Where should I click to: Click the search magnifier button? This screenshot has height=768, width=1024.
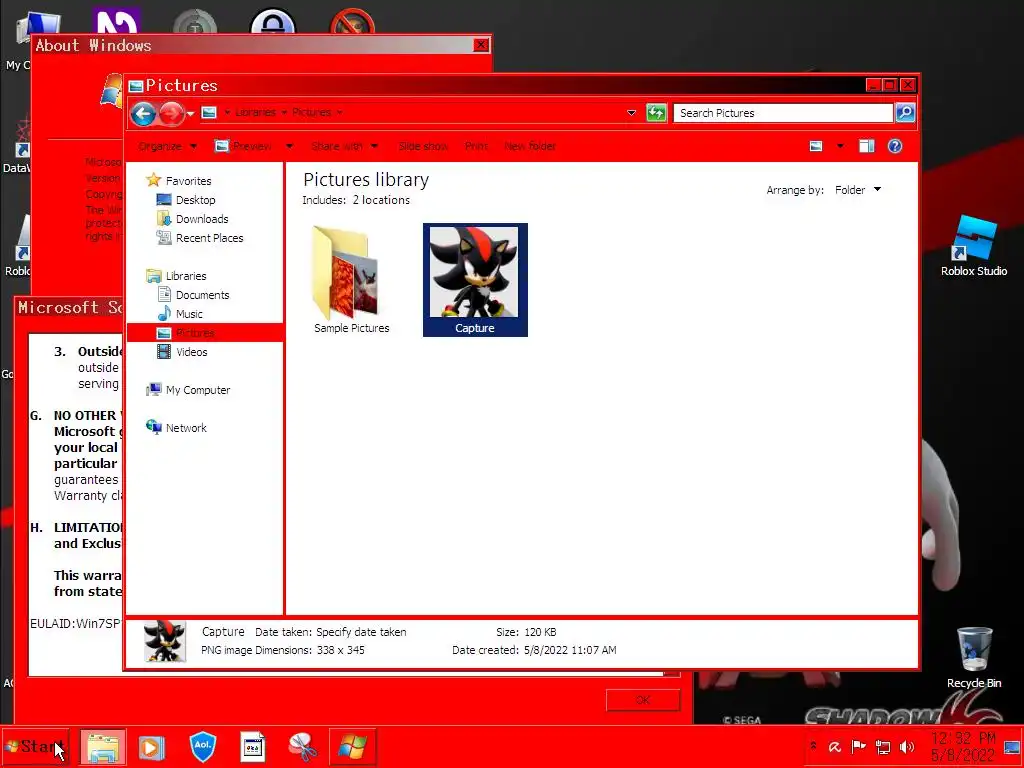click(x=905, y=113)
